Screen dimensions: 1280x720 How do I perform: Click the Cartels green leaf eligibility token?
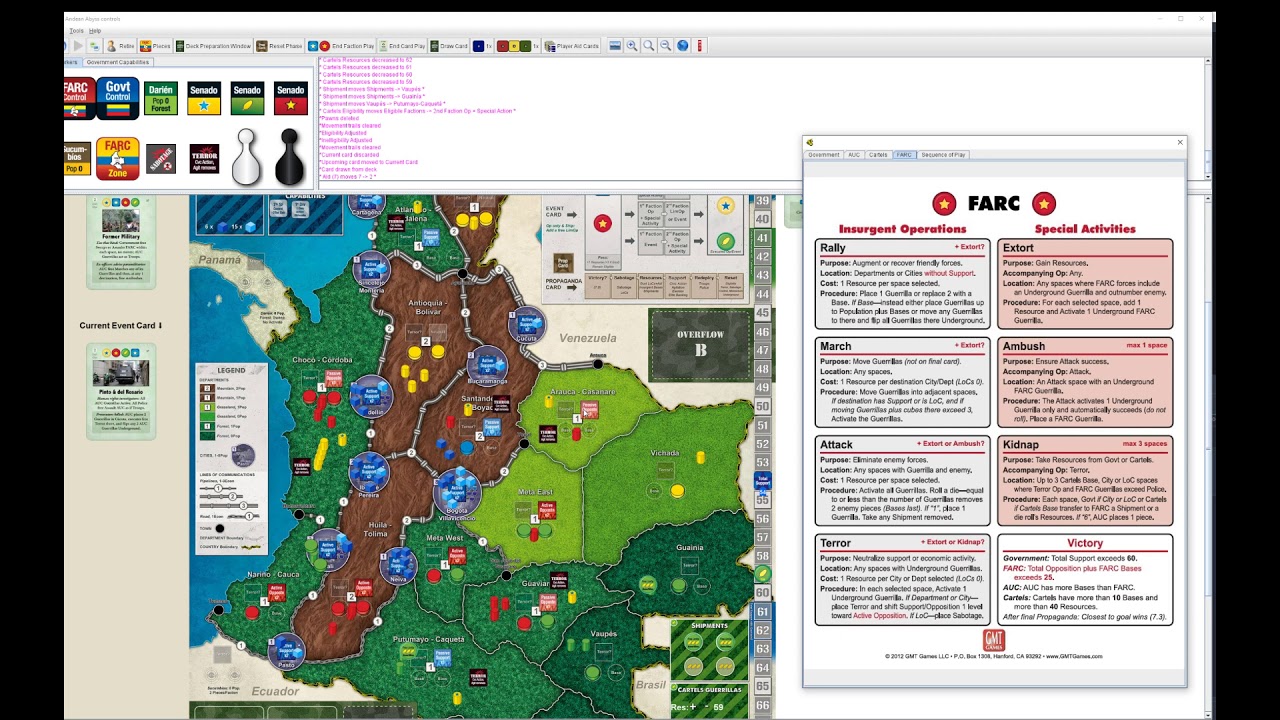[x=726, y=242]
